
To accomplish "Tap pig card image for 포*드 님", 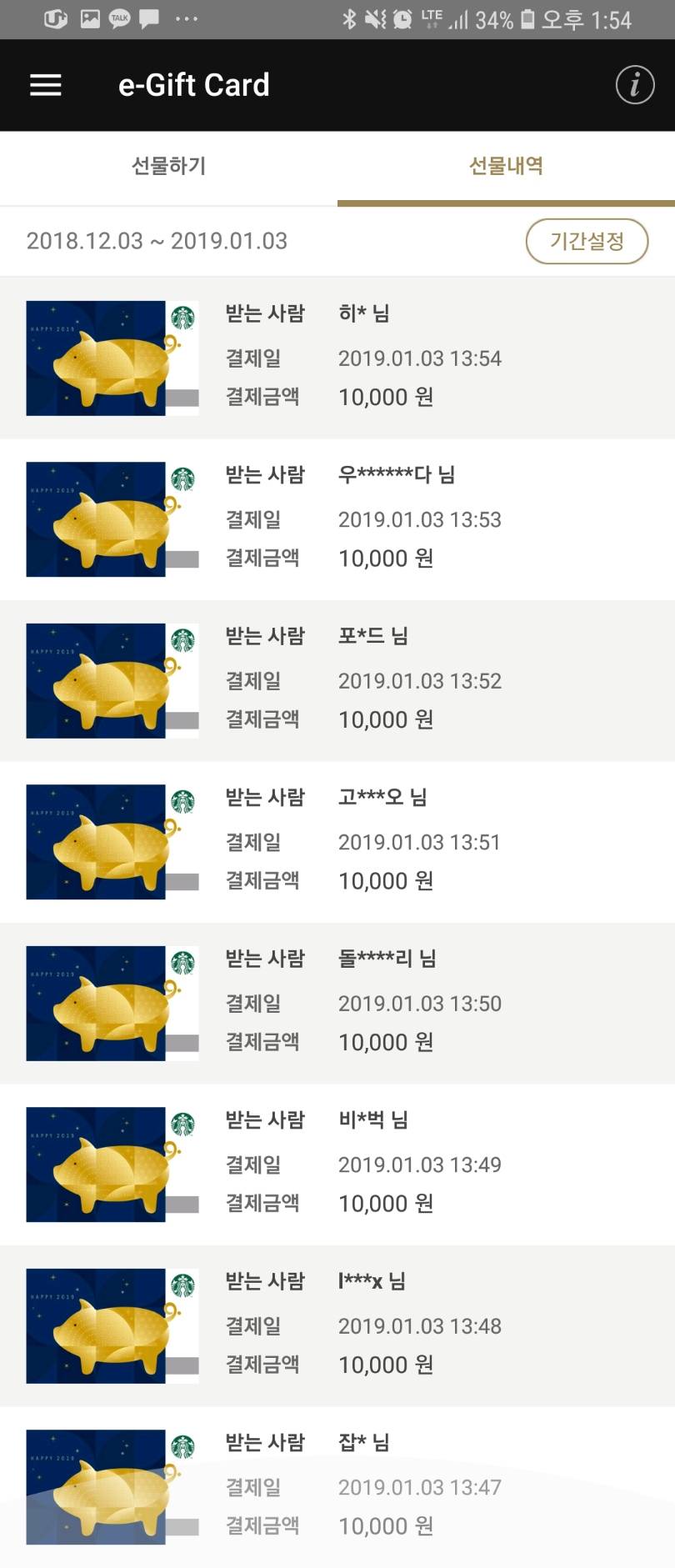I will [x=112, y=681].
